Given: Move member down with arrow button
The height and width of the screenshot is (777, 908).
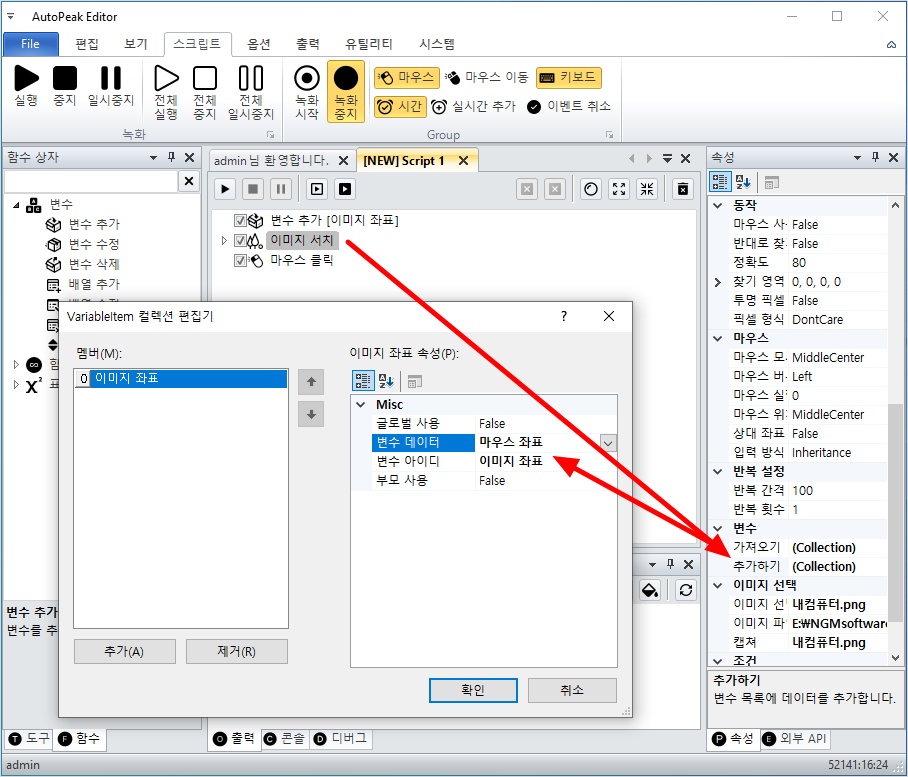Looking at the screenshot, I should pos(311,415).
